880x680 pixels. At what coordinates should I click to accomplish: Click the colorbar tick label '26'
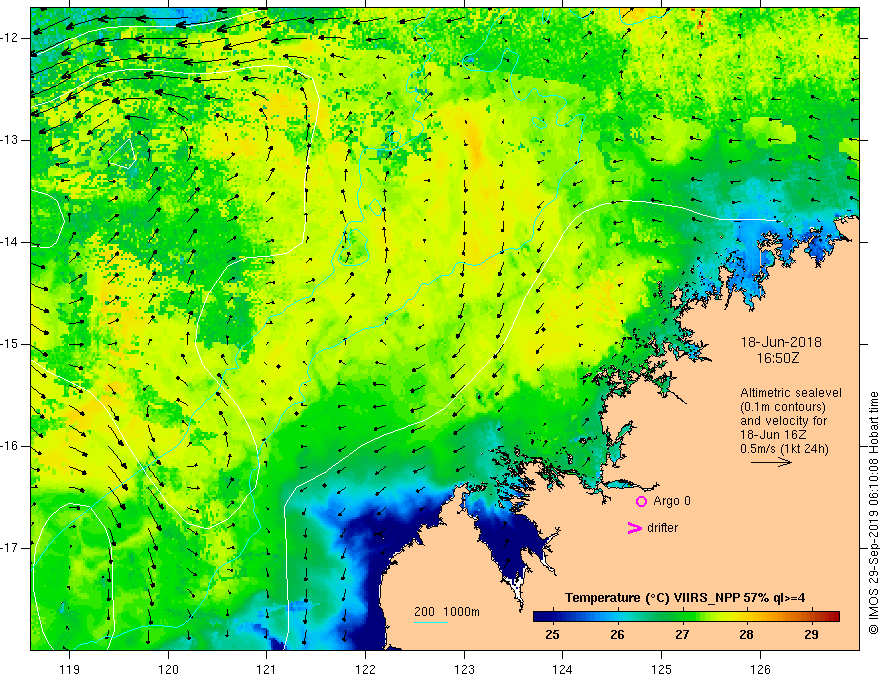(617, 635)
